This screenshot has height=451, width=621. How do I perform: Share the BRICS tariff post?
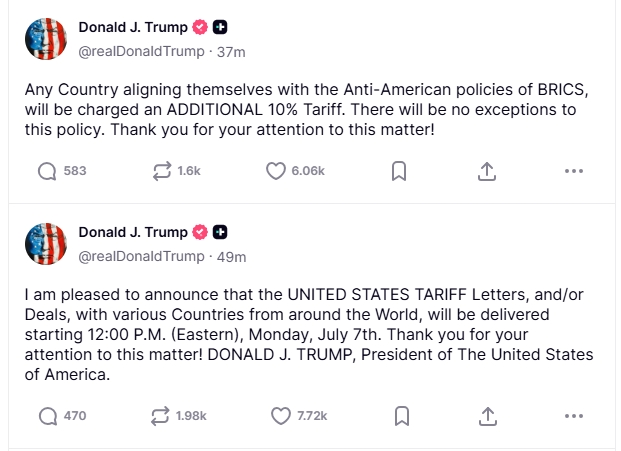pyautogui.click(x=486, y=171)
